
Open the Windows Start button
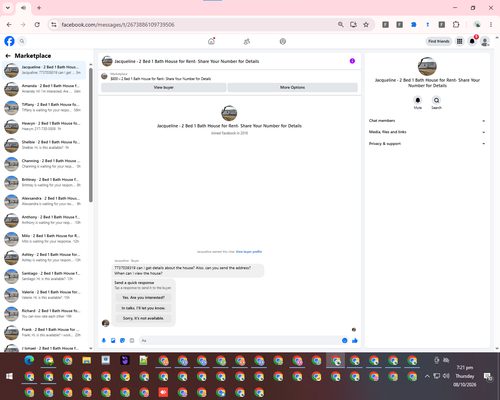pos(10,376)
